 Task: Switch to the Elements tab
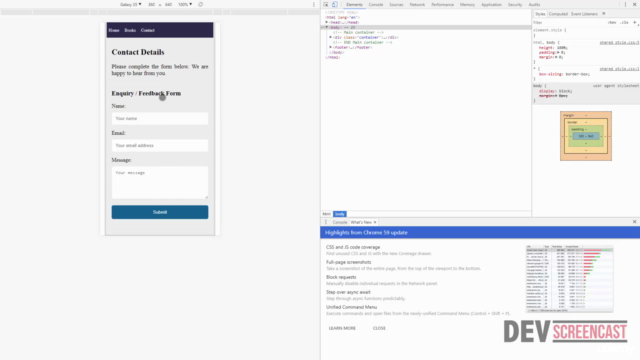(x=354, y=4)
